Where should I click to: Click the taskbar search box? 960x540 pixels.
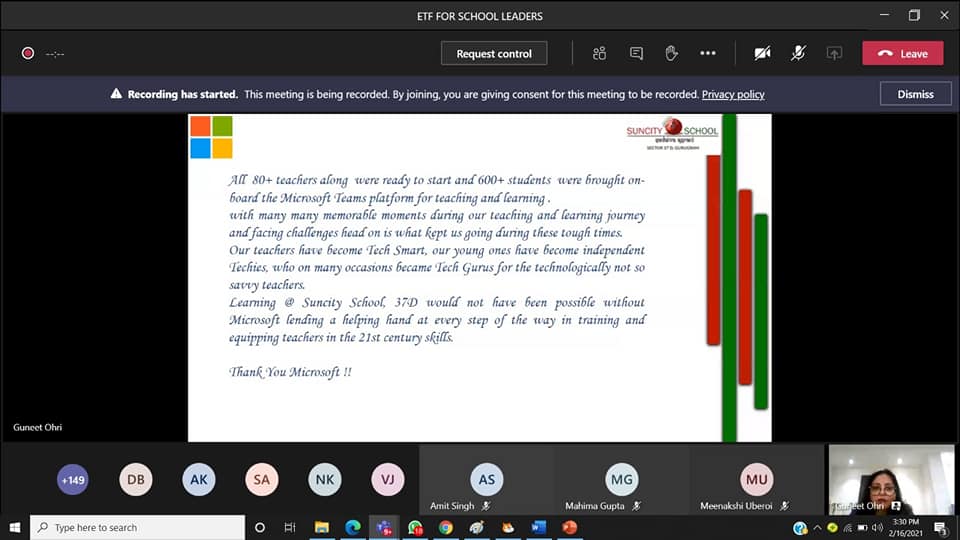(x=137, y=527)
